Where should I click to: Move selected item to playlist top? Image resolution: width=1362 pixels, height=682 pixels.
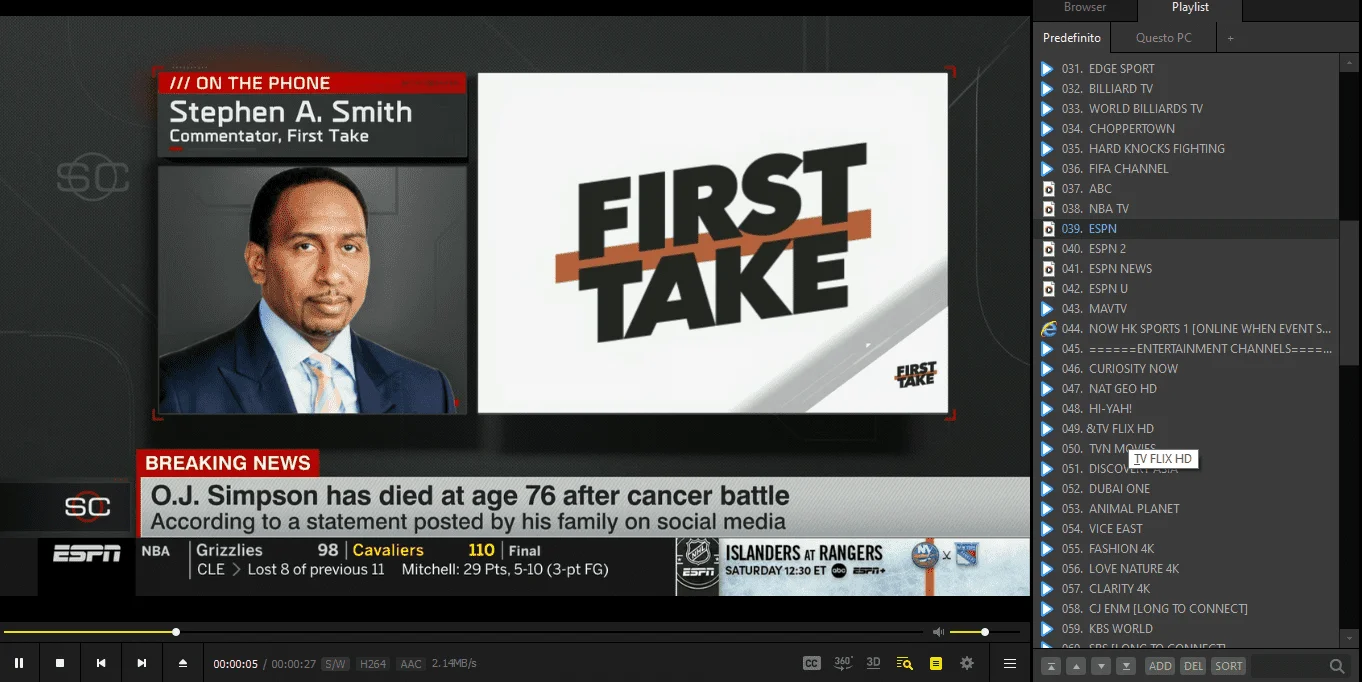pos(1051,666)
